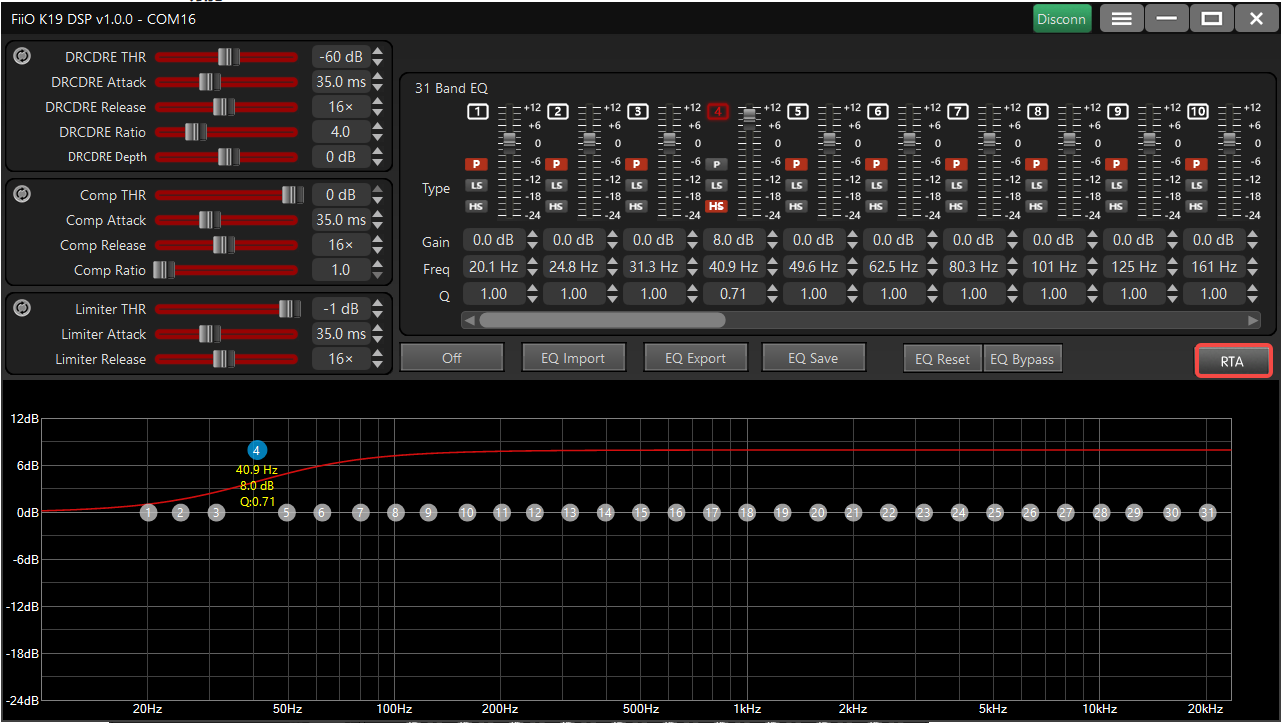Set band 4 type to Low Shelf (LS)
Screen dimensions: 1282x723
click(716, 185)
